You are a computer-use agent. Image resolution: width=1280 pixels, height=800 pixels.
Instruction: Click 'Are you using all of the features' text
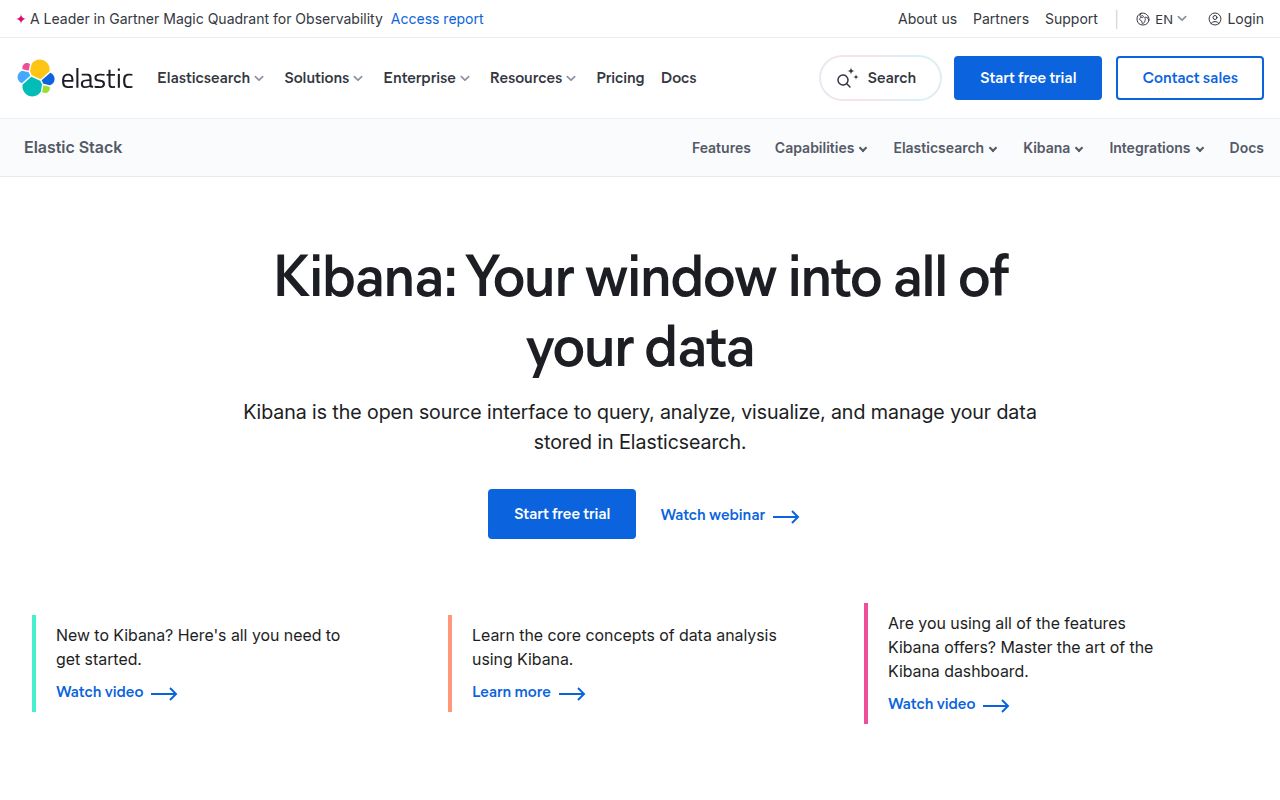click(x=1021, y=647)
